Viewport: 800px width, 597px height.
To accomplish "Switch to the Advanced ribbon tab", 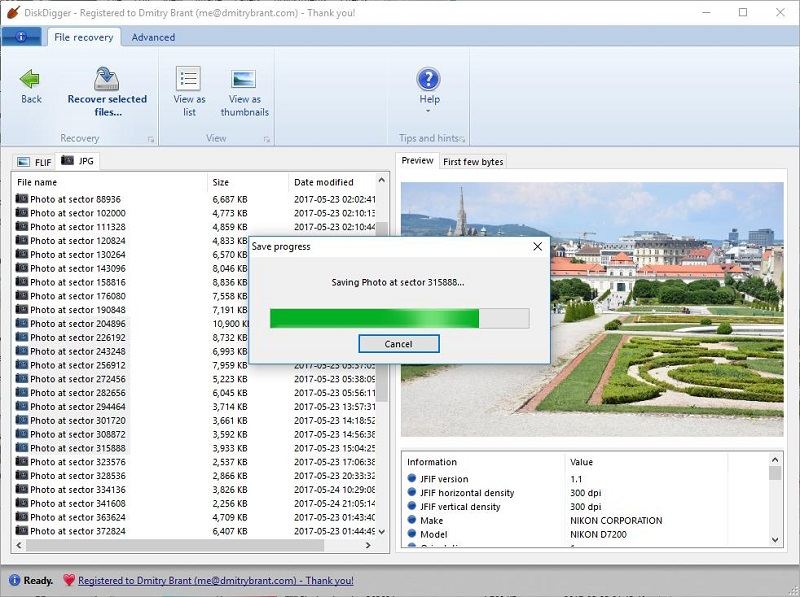I will [154, 37].
